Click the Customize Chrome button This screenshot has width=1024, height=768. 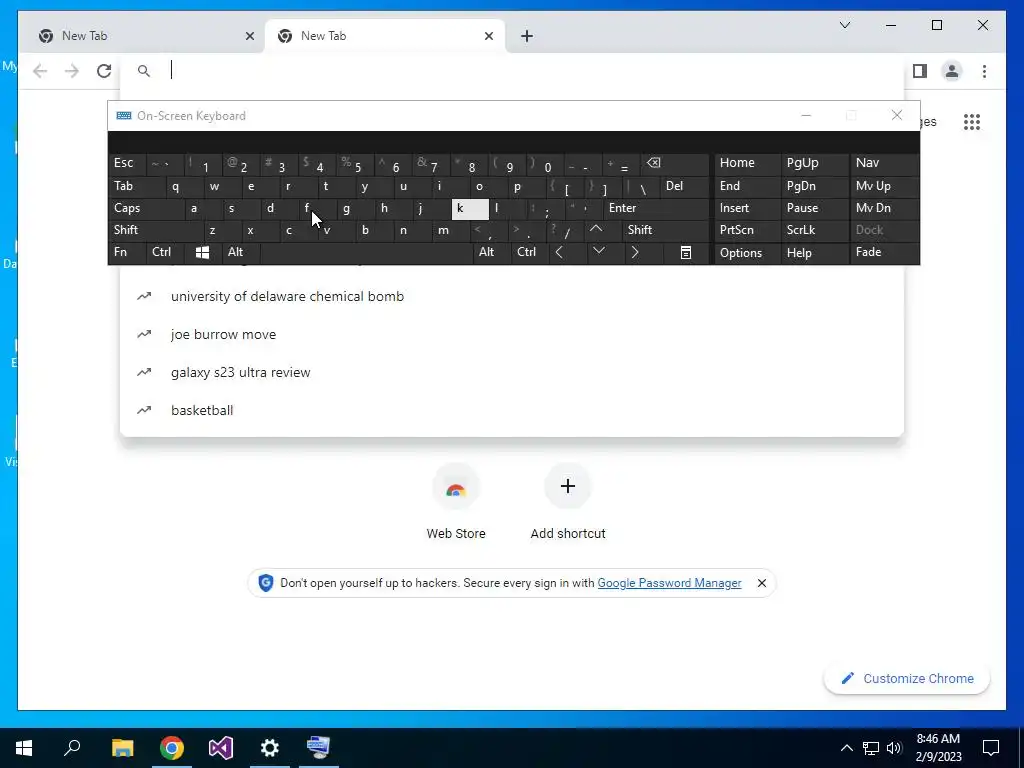click(907, 679)
